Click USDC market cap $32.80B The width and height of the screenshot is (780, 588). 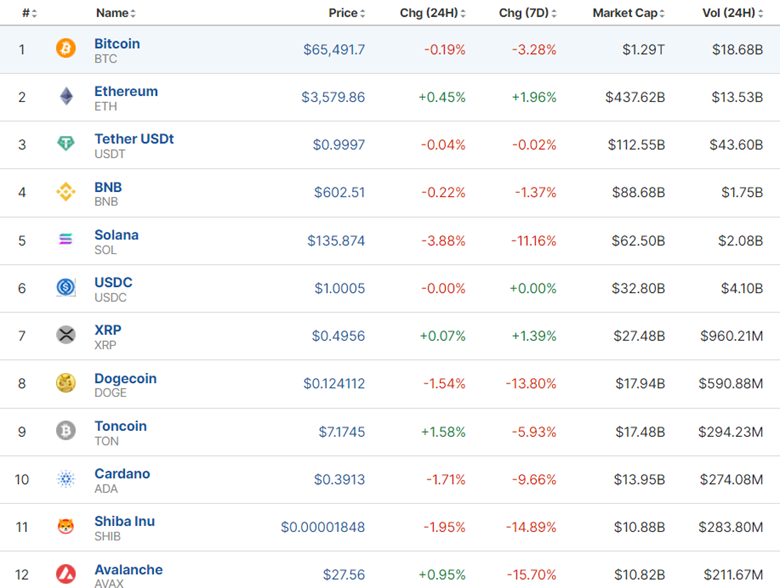(x=638, y=289)
